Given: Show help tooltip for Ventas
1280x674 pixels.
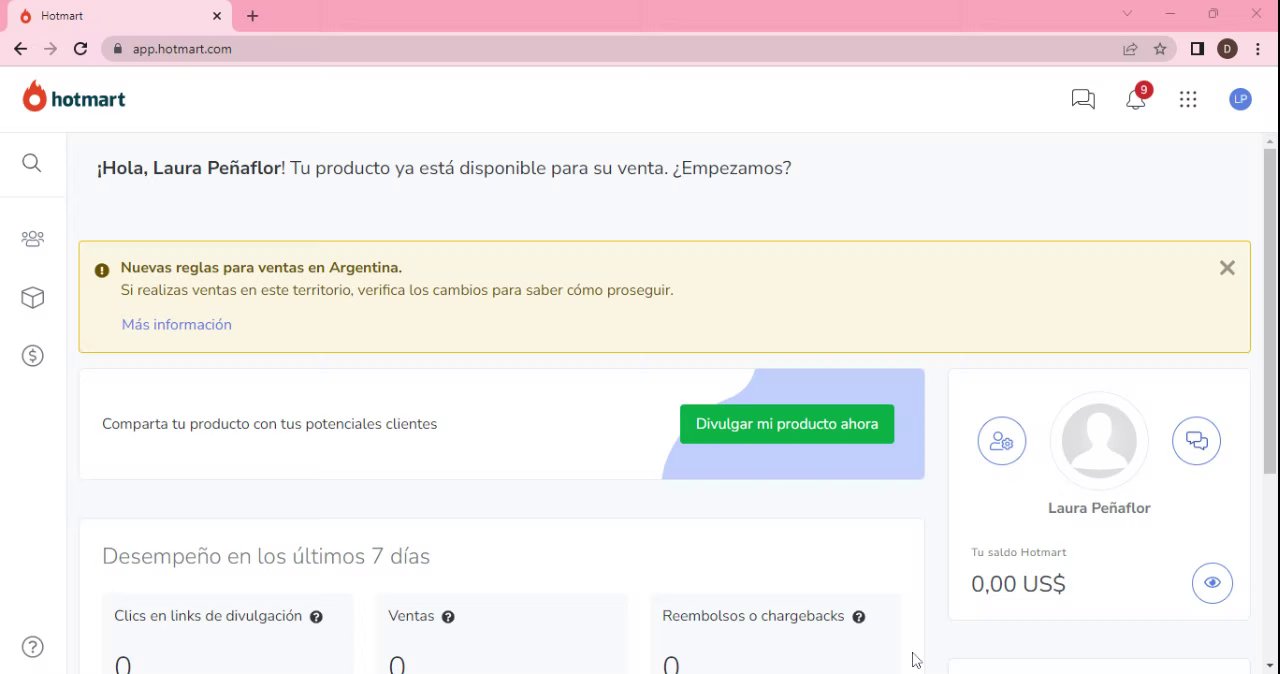Looking at the screenshot, I should coord(448,617).
